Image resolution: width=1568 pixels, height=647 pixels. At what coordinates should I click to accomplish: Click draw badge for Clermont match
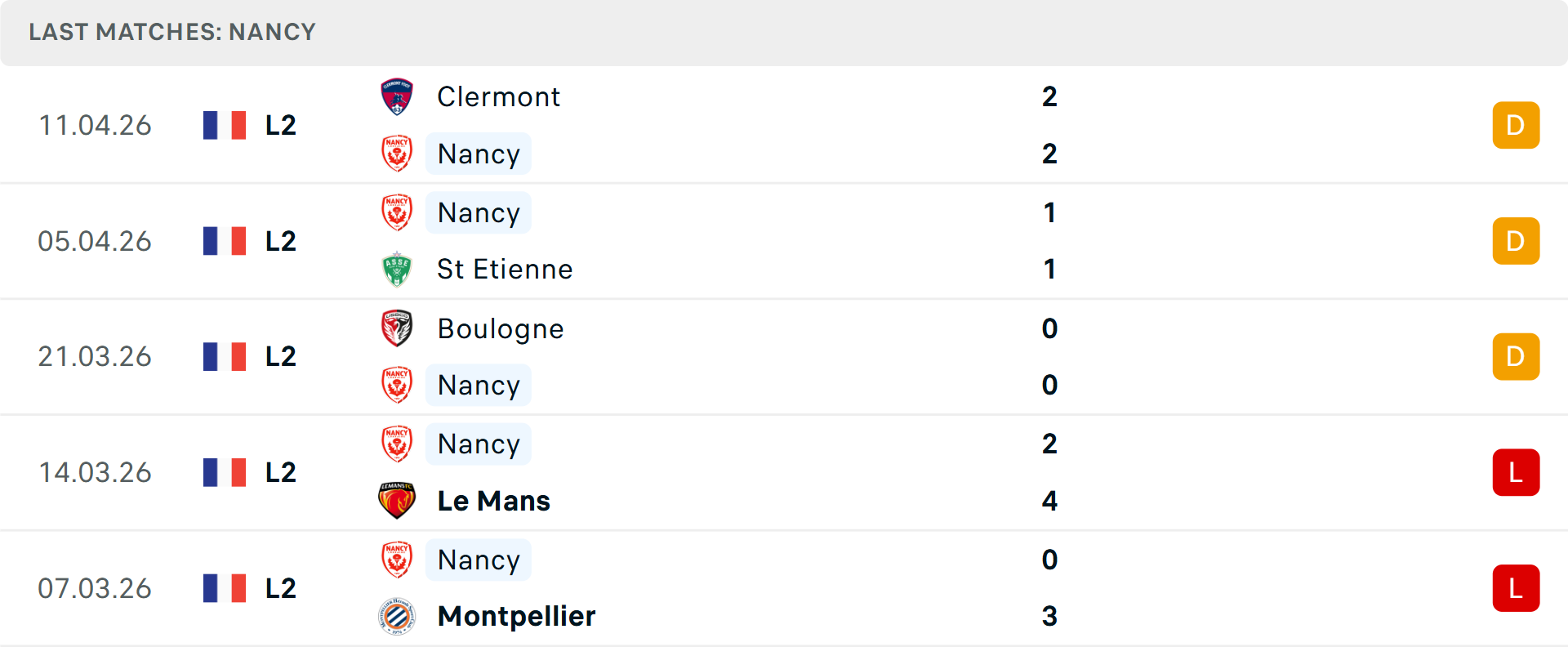tap(1516, 125)
